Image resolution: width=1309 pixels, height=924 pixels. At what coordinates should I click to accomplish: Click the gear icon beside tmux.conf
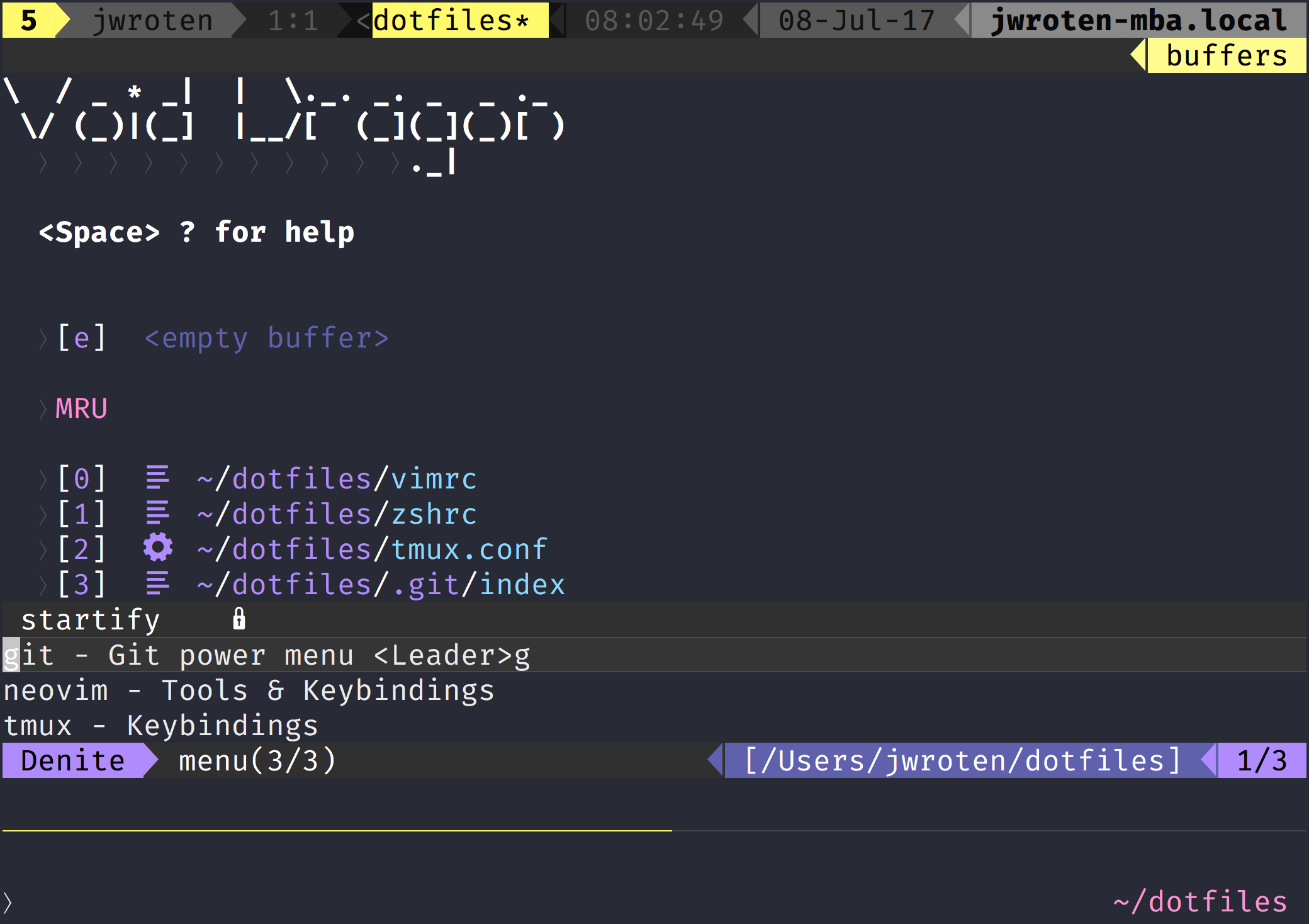point(157,548)
